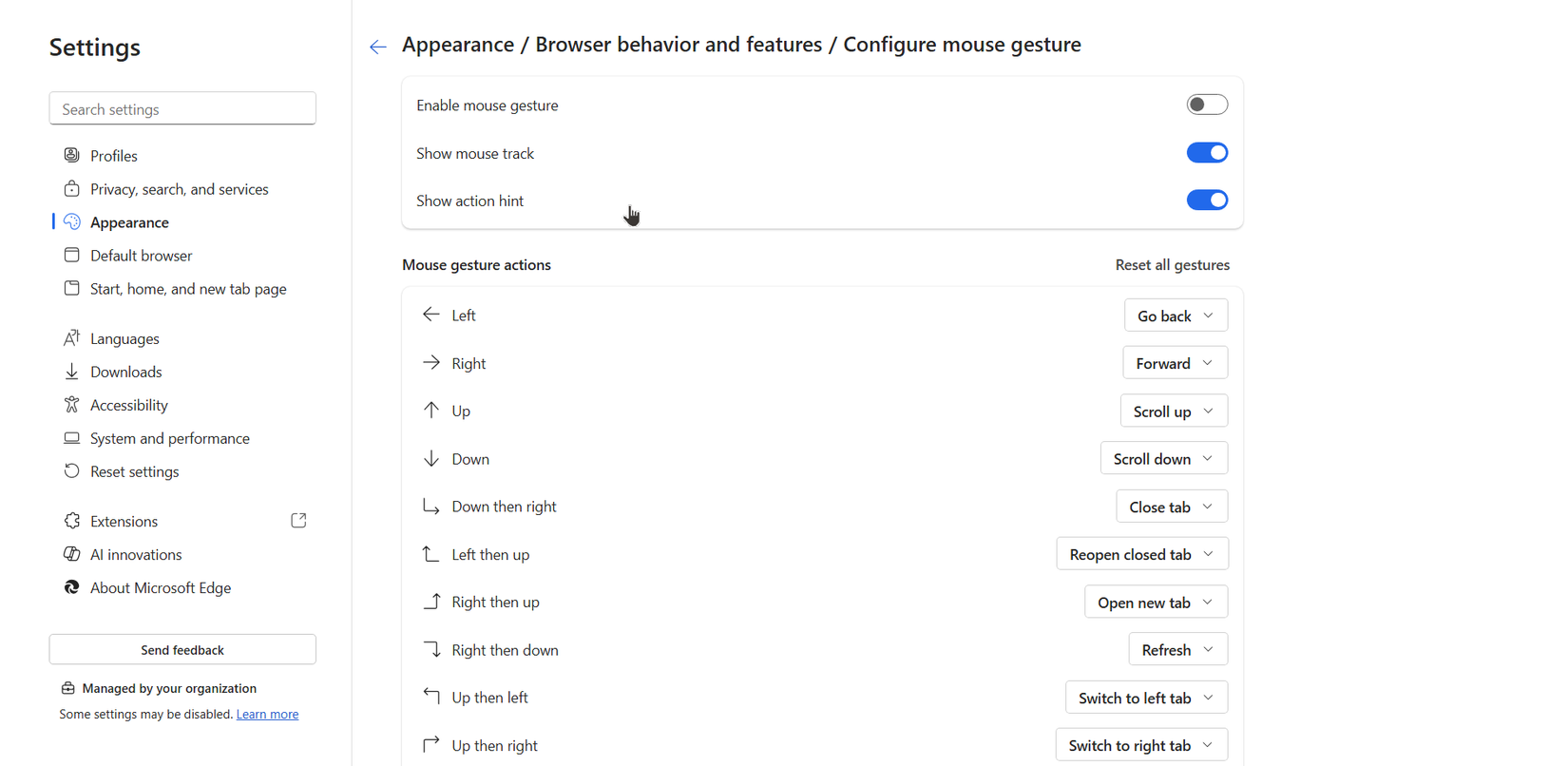1568x766 pixels.
Task: Open the Go back dropdown for Left gesture
Action: point(1176,315)
